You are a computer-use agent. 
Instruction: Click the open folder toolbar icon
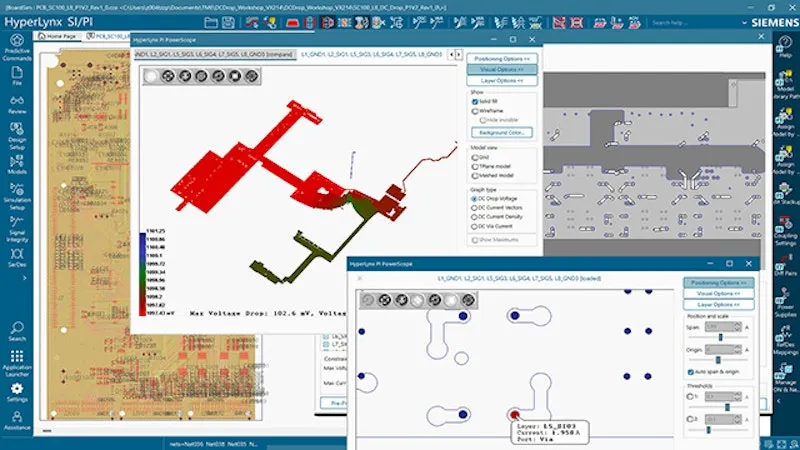210,22
